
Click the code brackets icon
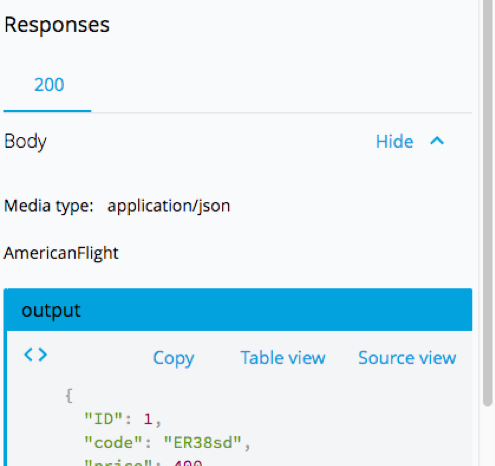(36, 355)
